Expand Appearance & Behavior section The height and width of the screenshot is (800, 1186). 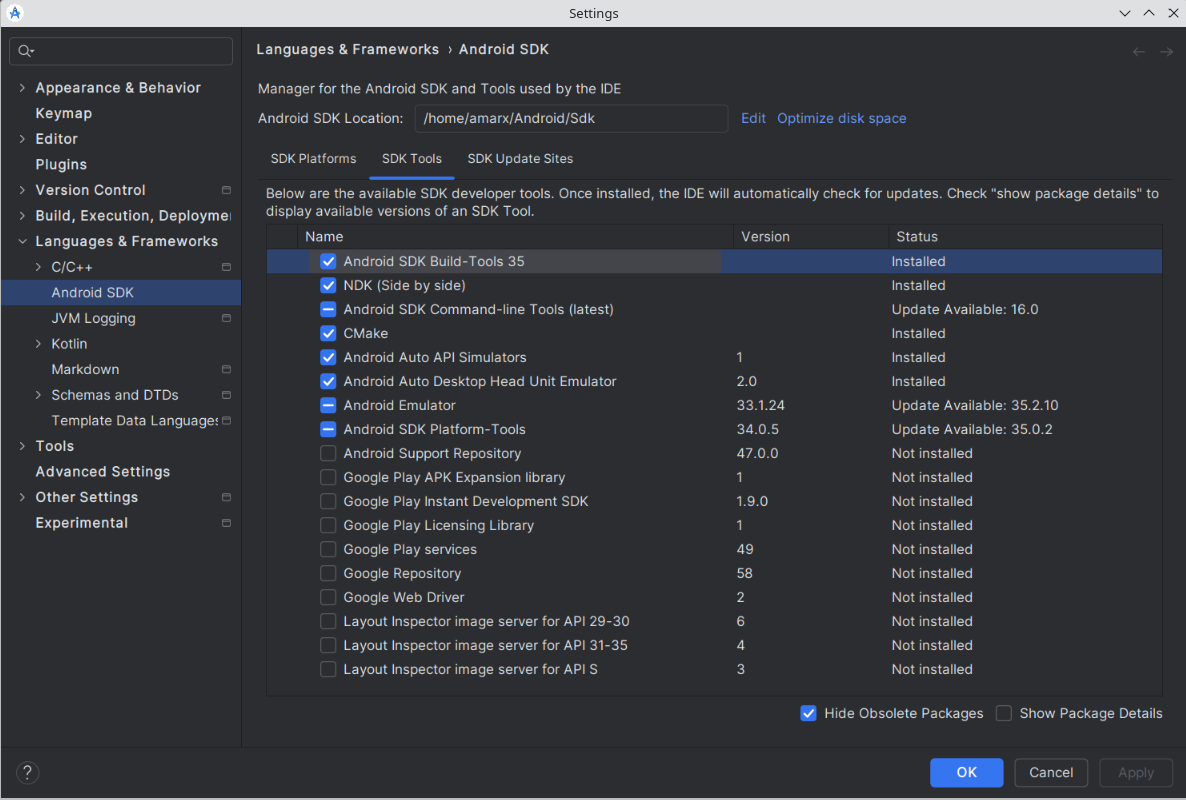click(x=22, y=88)
